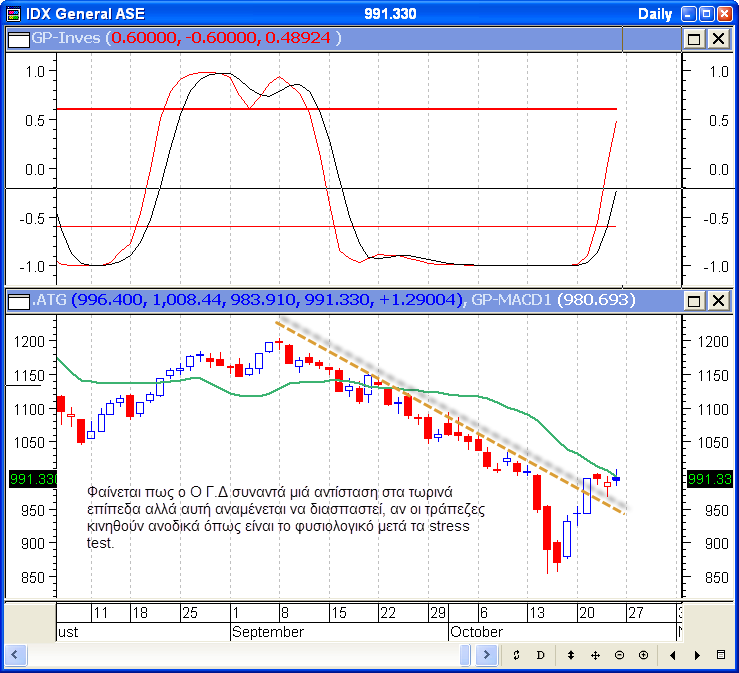Maximize the GP-Inves indicator pane
The image size is (739, 673).
tap(694, 38)
